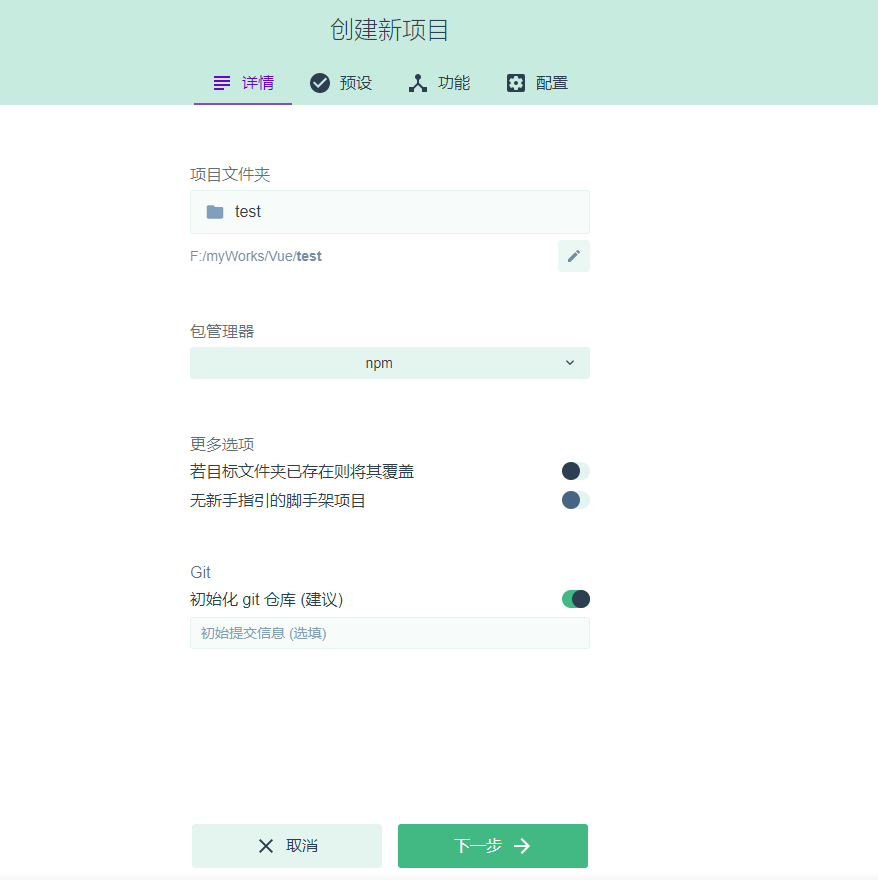This screenshot has height=880, width=878.
Task: Open the npm package manager dropdown
Action: 390,363
